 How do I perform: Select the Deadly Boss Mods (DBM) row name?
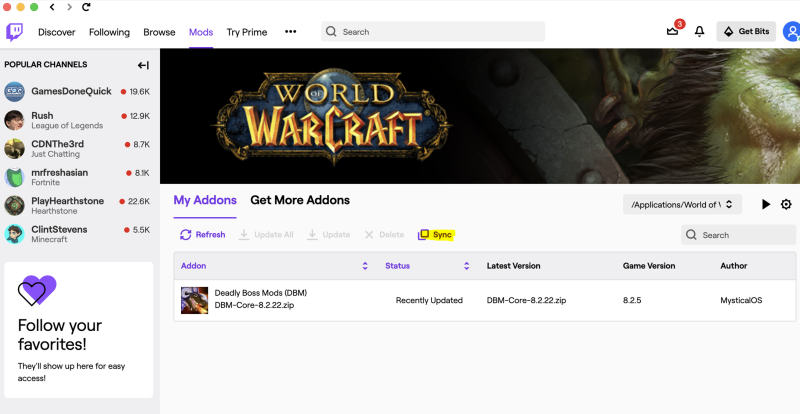point(261,293)
